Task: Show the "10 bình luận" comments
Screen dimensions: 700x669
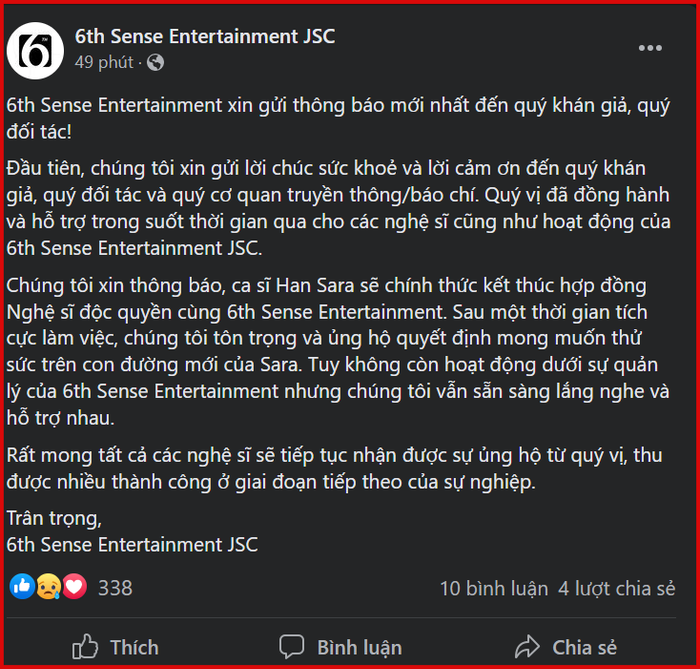Action: 493,588
